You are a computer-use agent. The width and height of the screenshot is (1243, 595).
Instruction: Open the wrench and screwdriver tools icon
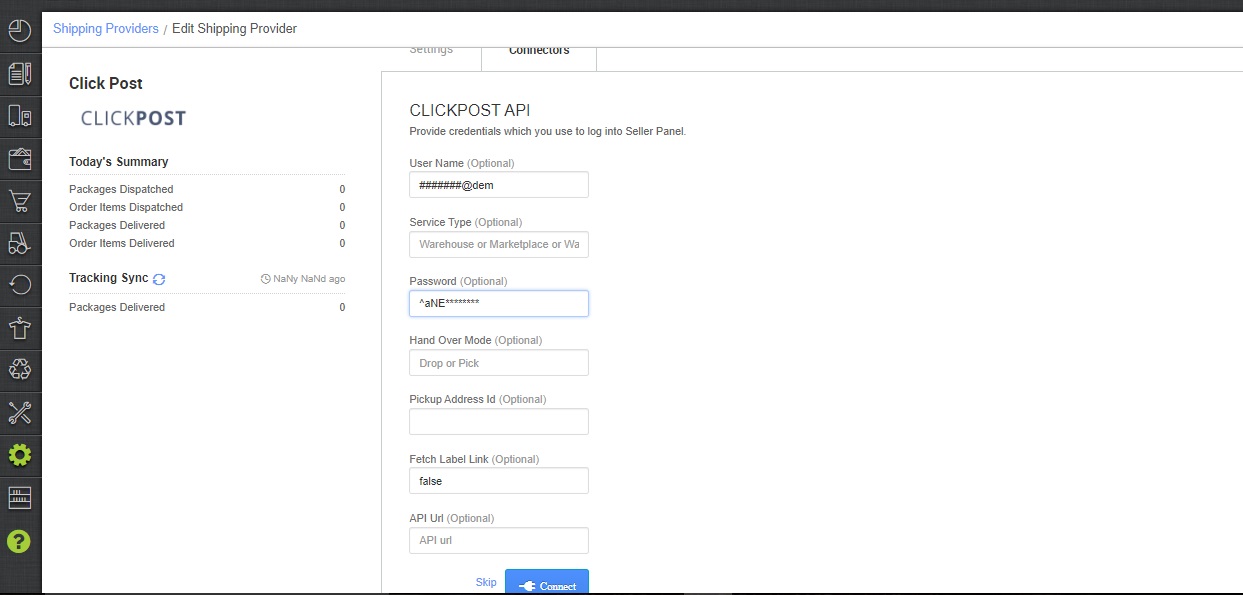(x=20, y=412)
